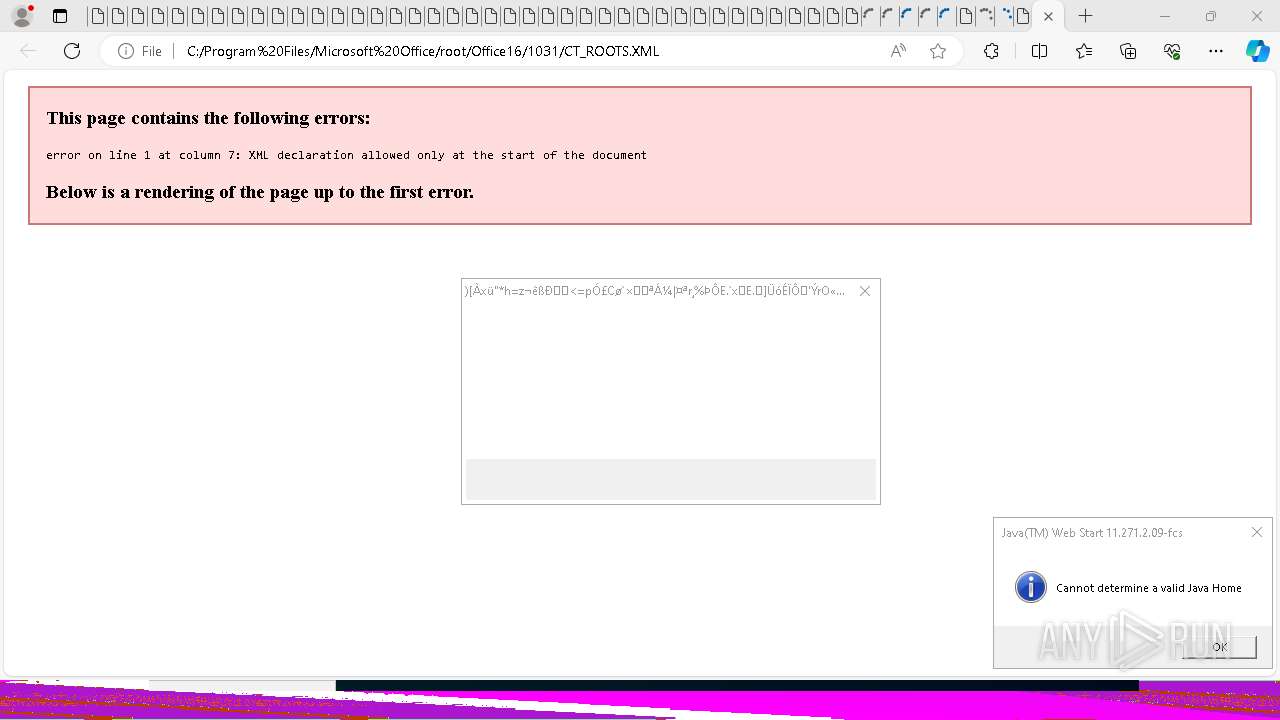Open the Collections icon
Image resolution: width=1280 pixels, height=720 pixels.
point(1128,51)
